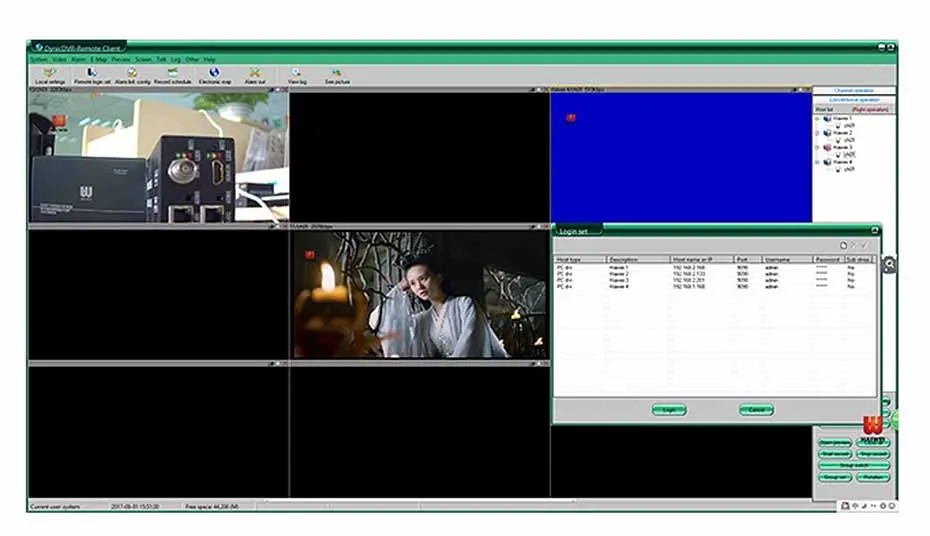Select Haiwei 4 row in Login set table
930x536 pixels.
pyautogui.click(x=715, y=286)
